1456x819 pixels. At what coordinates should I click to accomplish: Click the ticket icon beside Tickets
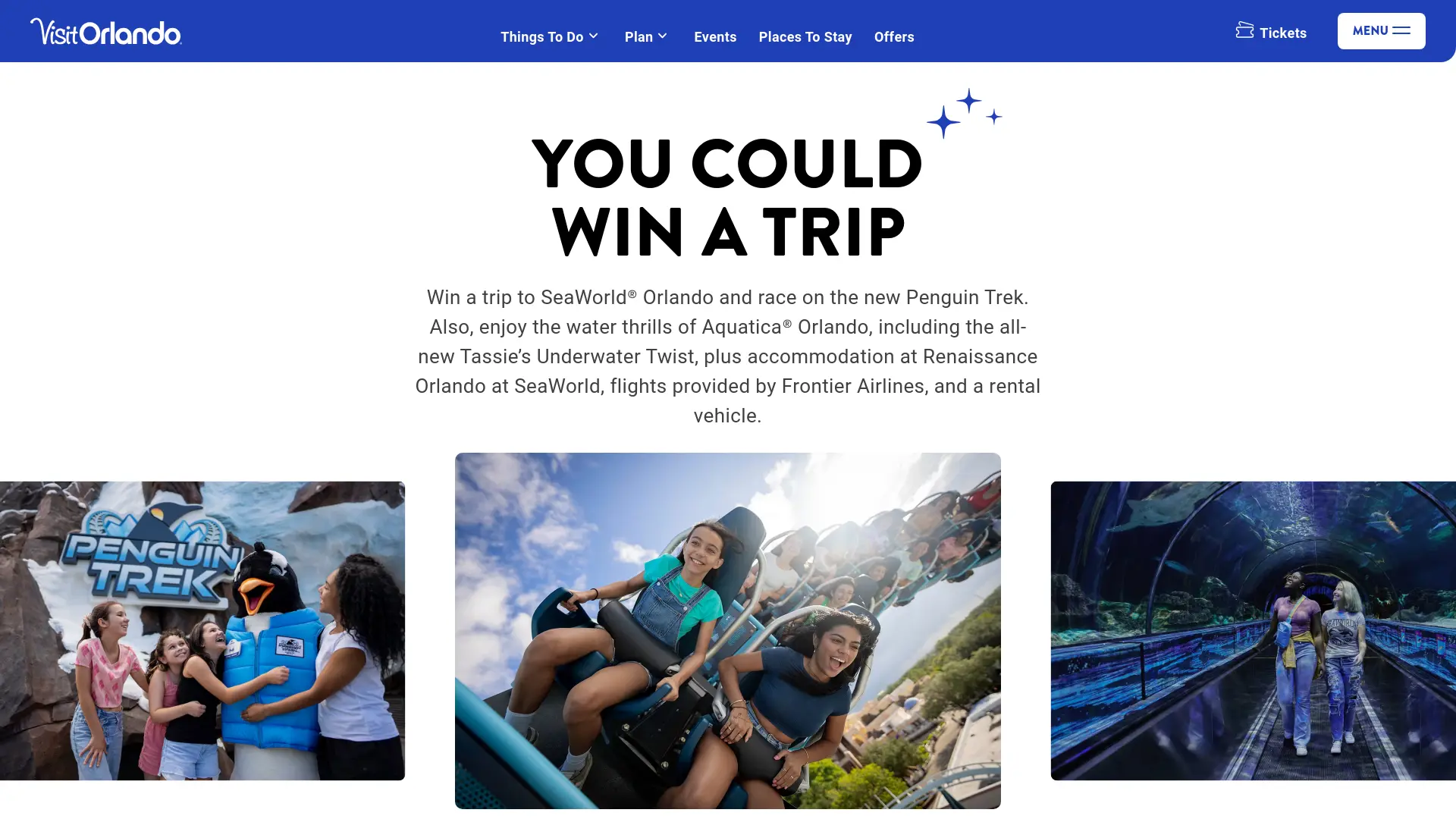click(x=1244, y=30)
